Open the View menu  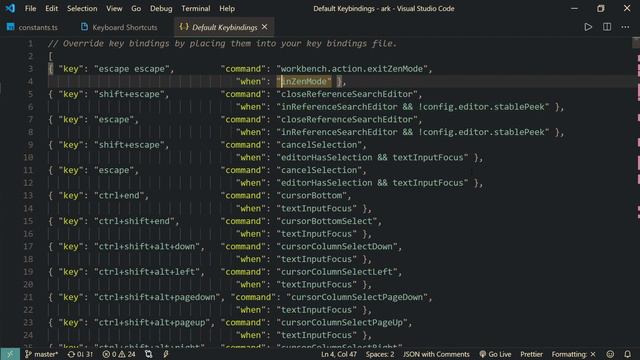coord(114,9)
